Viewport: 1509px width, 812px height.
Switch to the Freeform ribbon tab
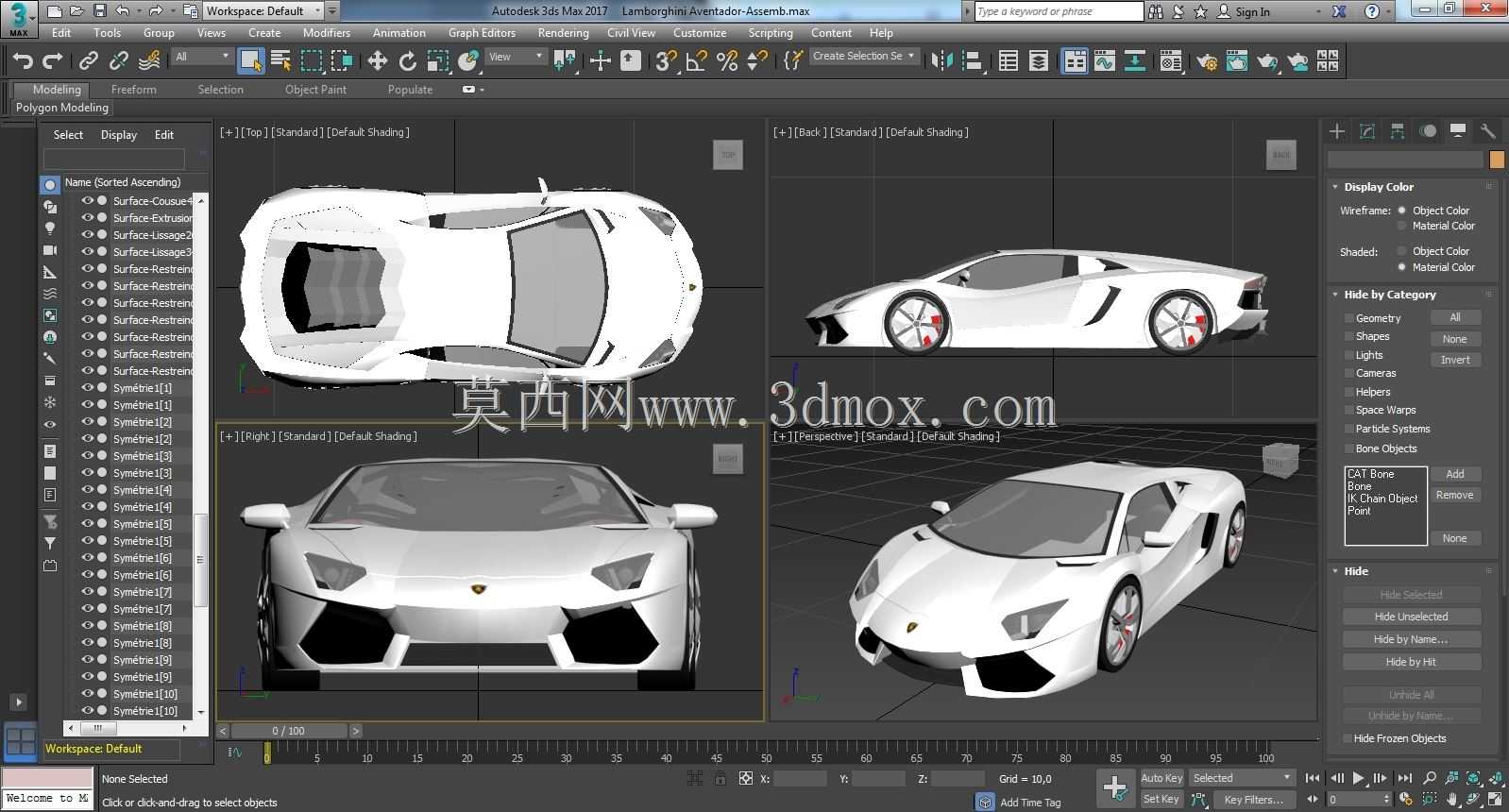click(x=134, y=90)
